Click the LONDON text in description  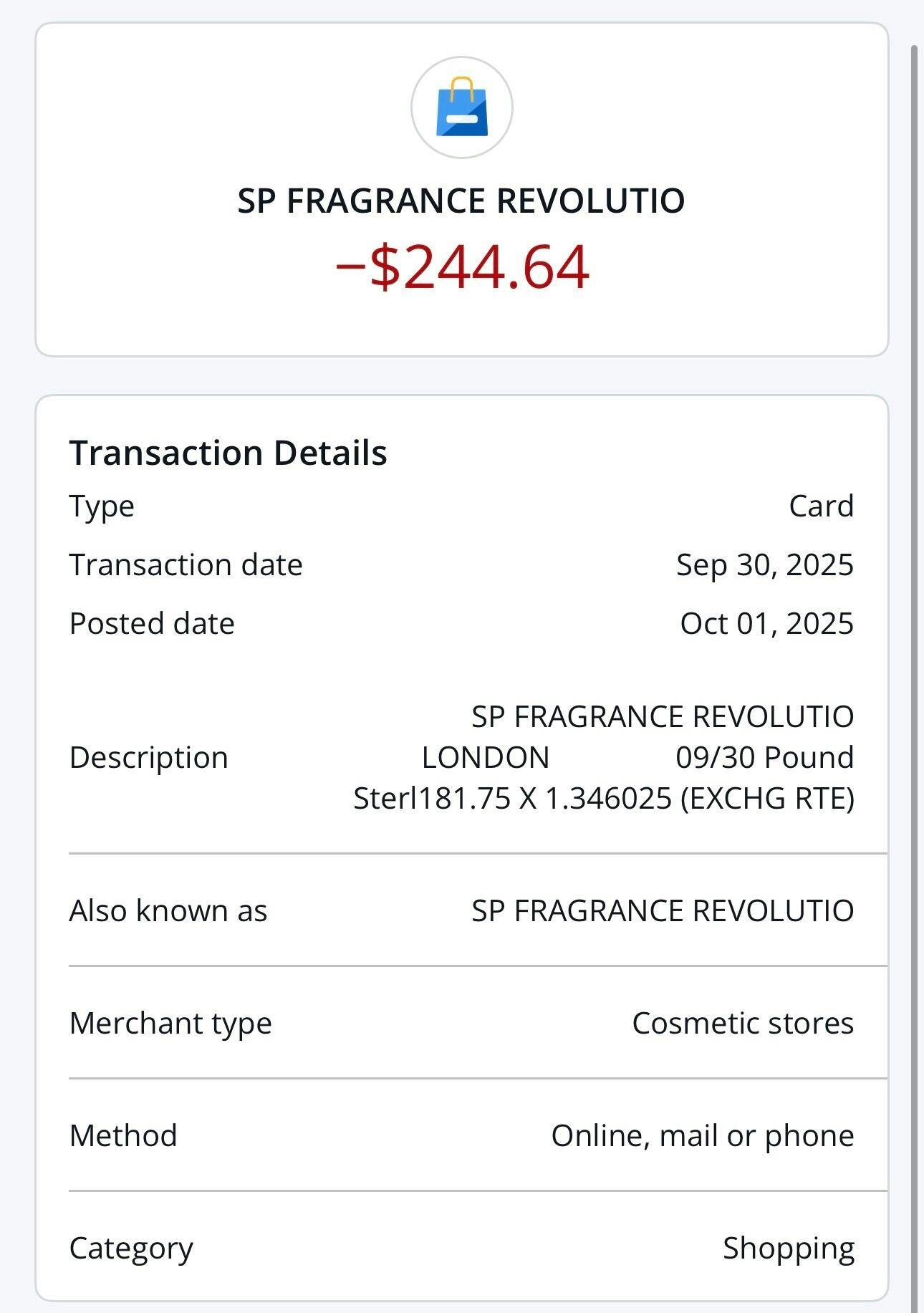[485, 757]
